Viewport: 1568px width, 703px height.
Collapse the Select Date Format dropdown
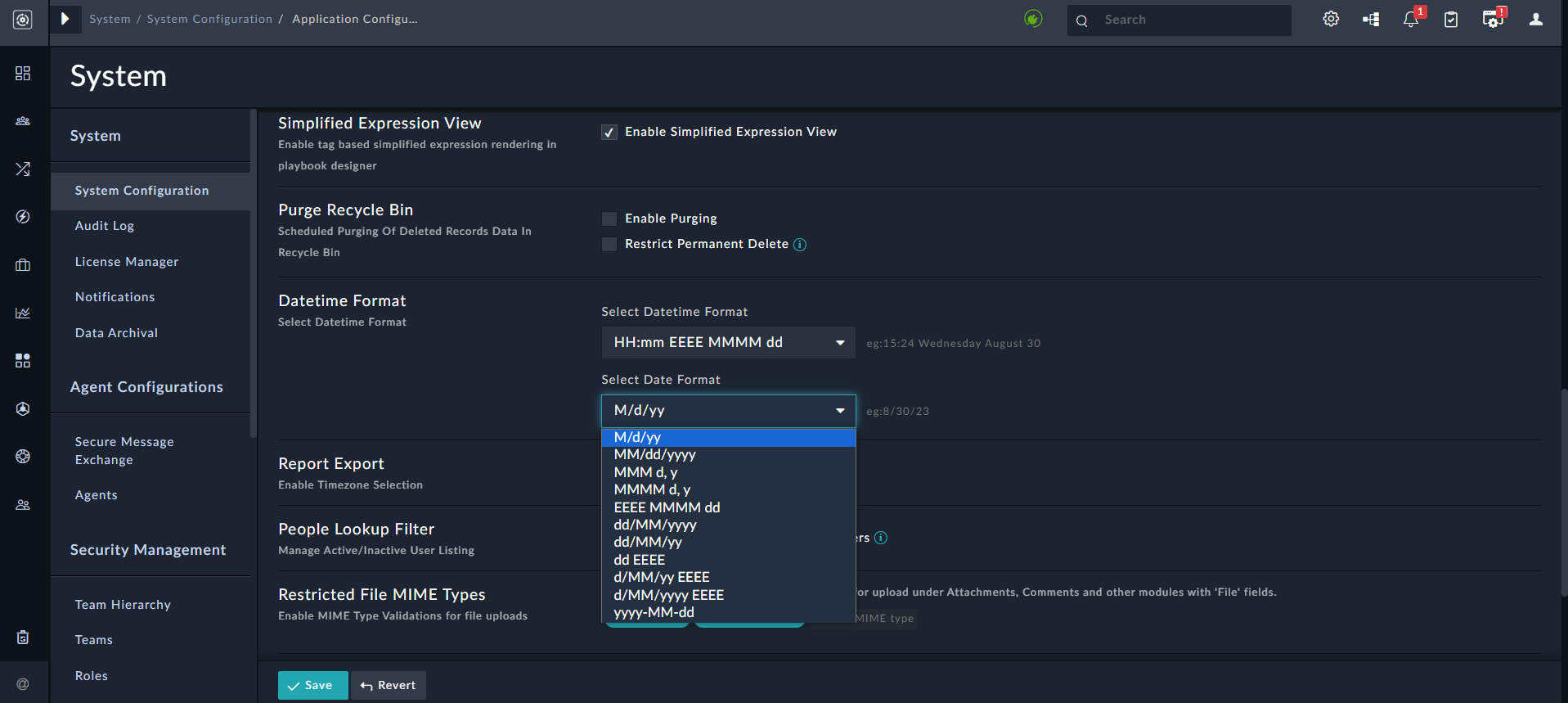728,411
